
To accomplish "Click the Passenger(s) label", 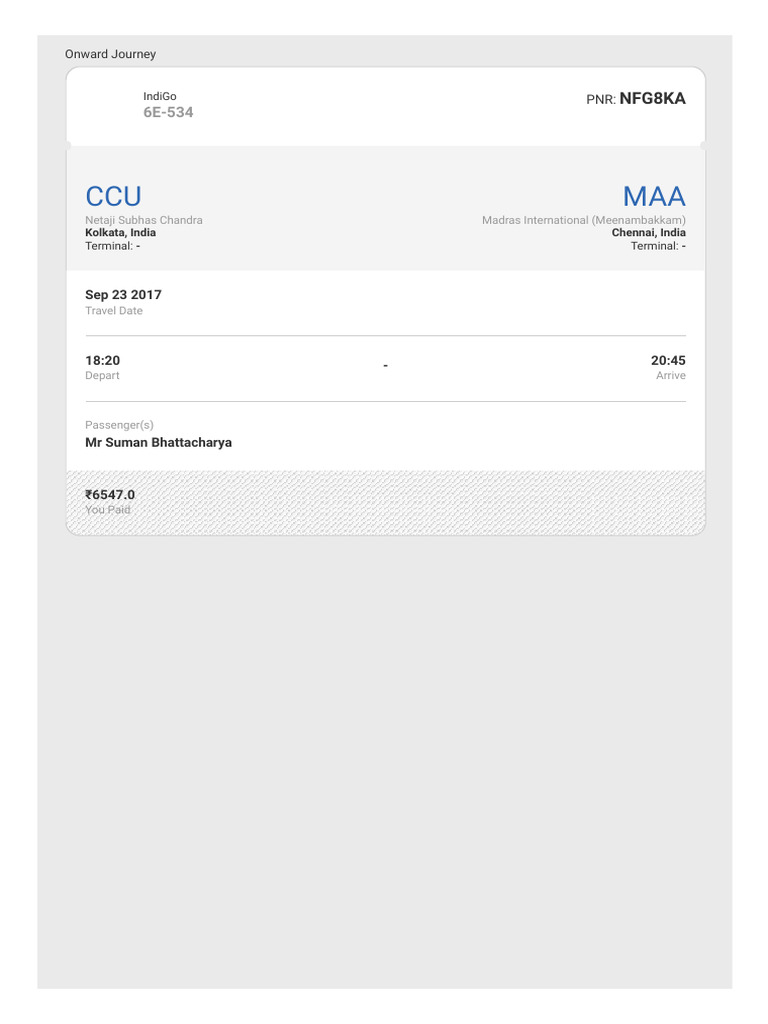I will [x=120, y=425].
